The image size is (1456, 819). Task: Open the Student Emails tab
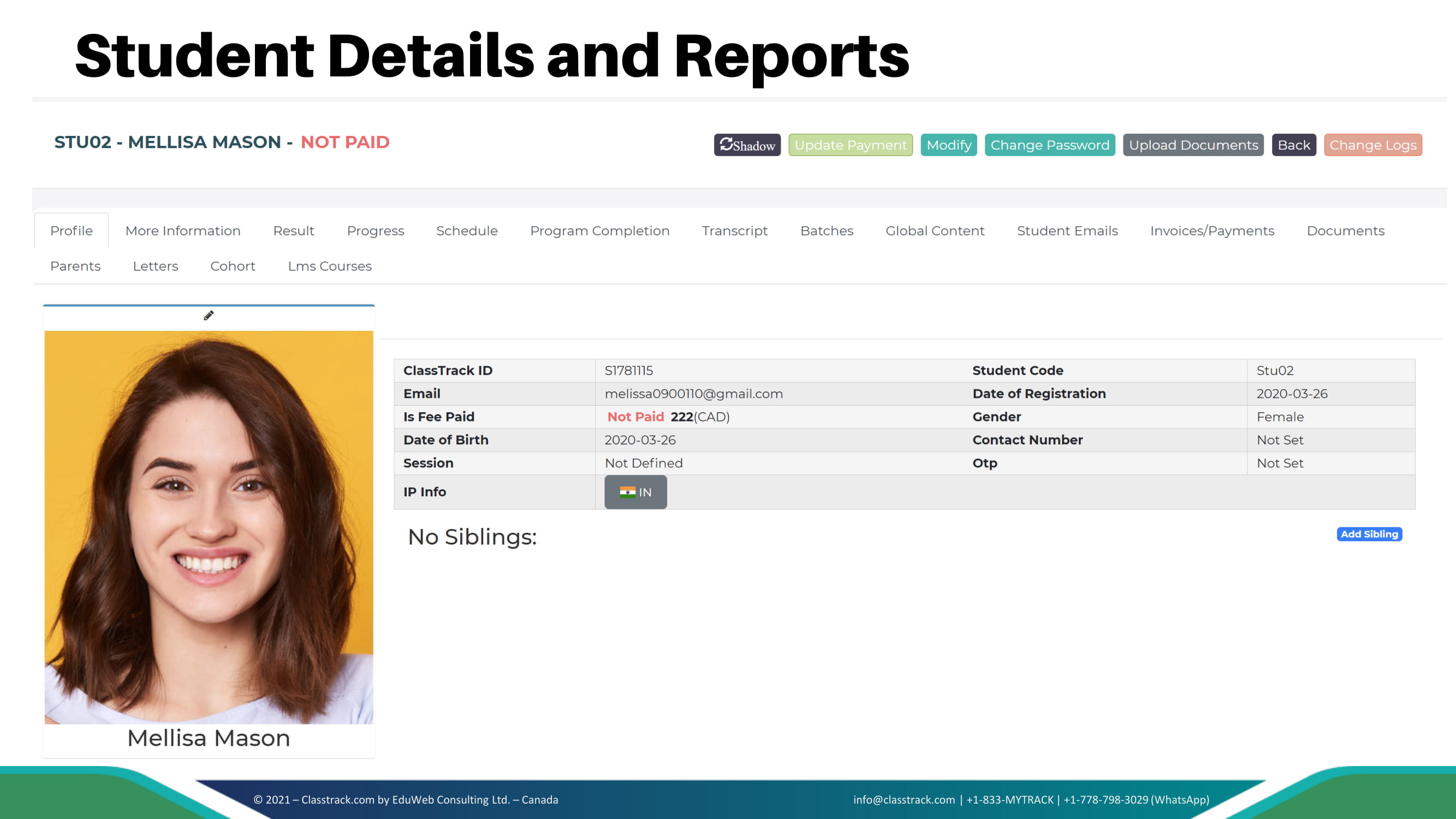coord(1067,230)
